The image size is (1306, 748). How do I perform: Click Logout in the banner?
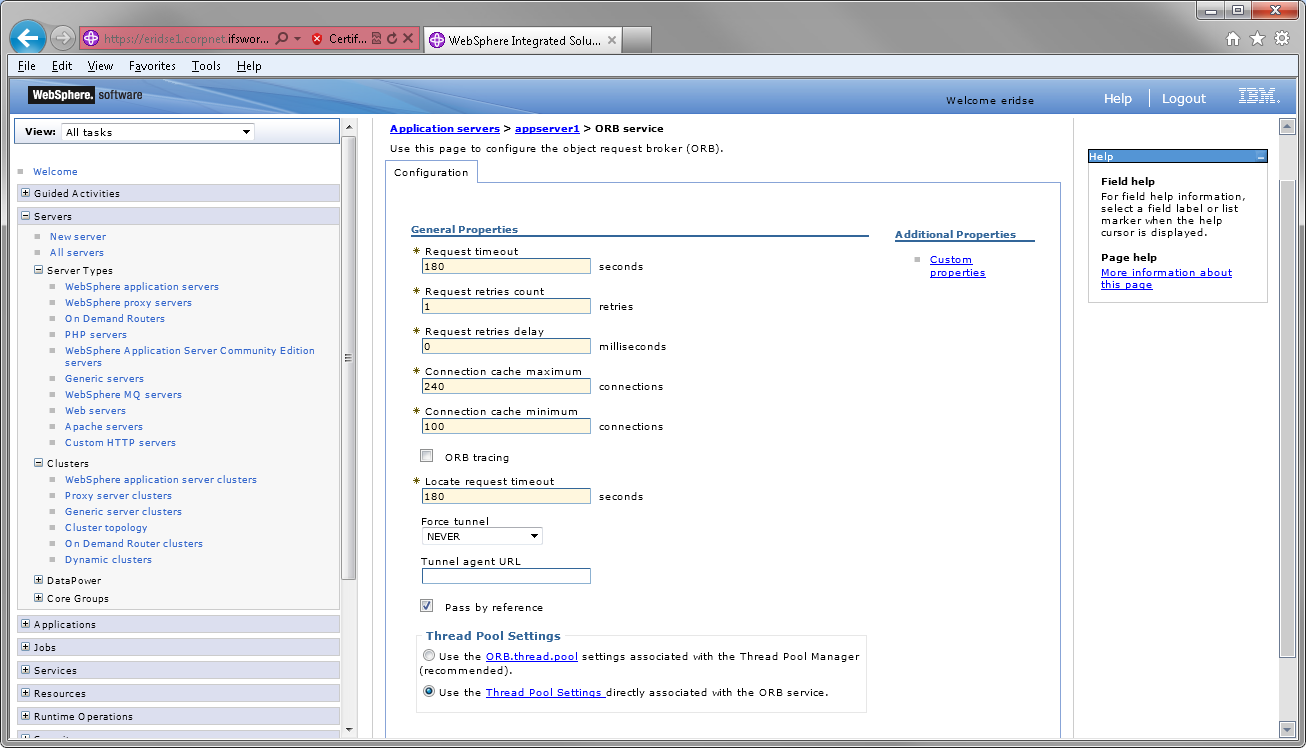pyautogui.click(x=1184, y=98)
